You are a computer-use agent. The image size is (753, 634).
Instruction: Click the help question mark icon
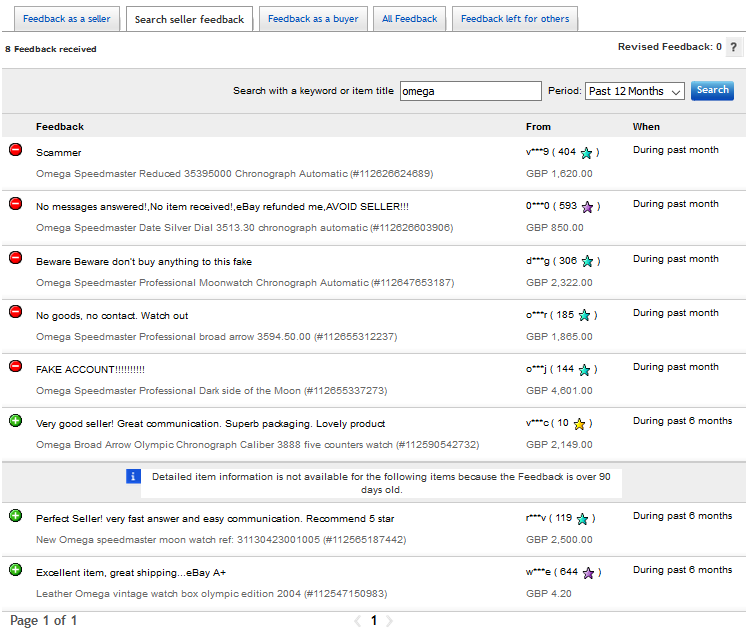[x=734, y=47]
